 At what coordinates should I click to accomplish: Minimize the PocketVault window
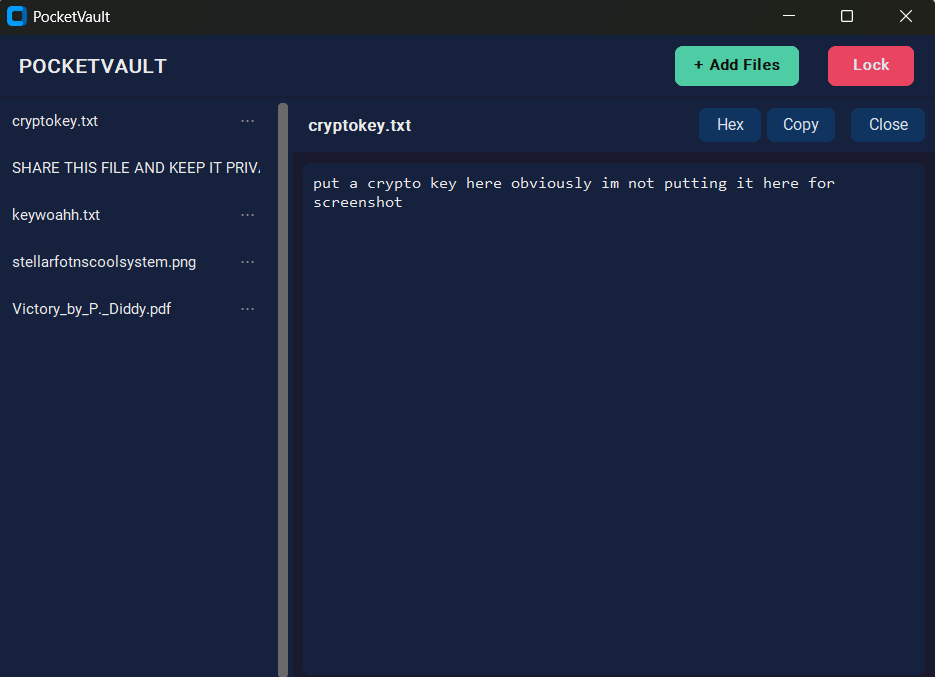point(789,16)
